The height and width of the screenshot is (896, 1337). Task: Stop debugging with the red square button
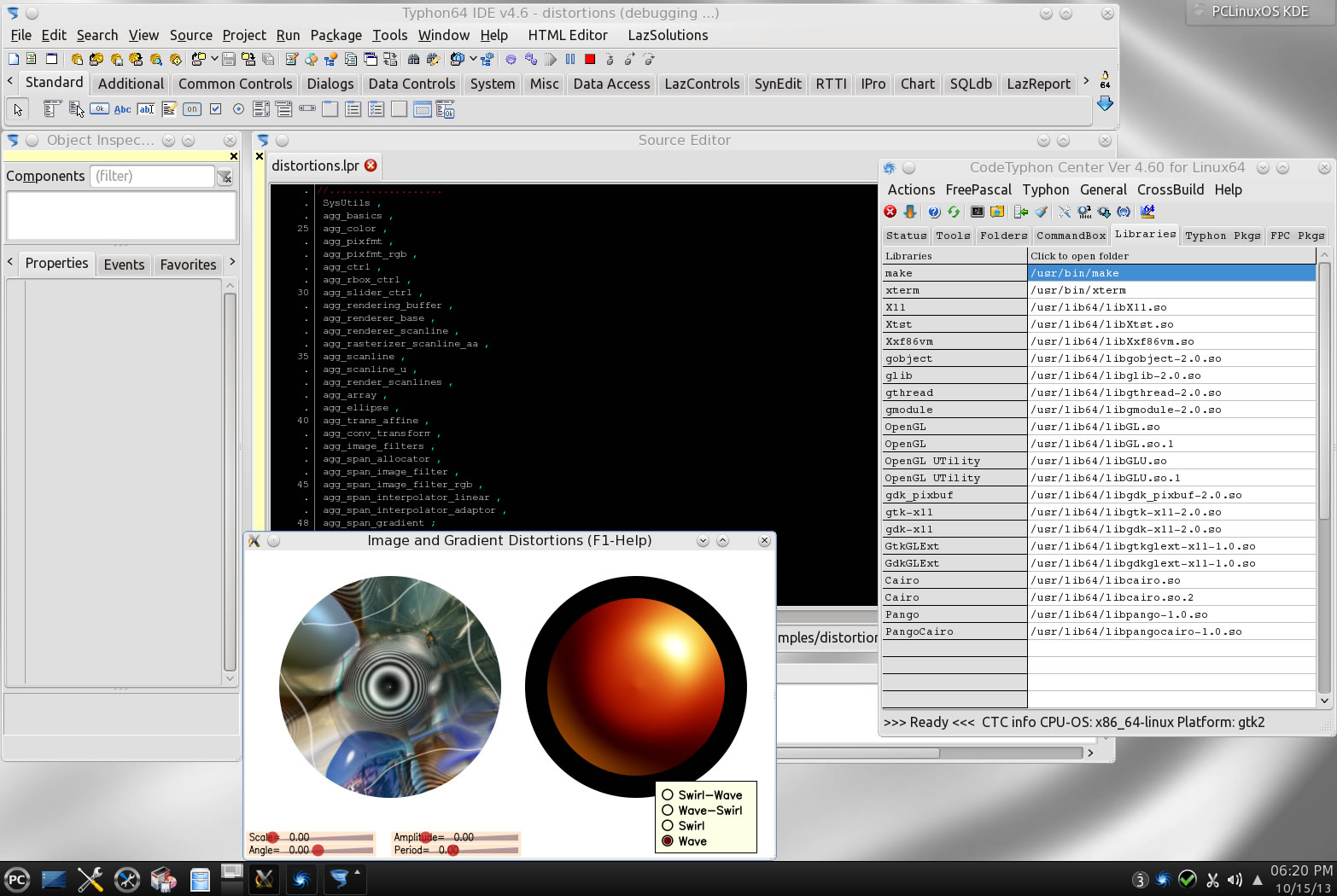pos(589,59)
